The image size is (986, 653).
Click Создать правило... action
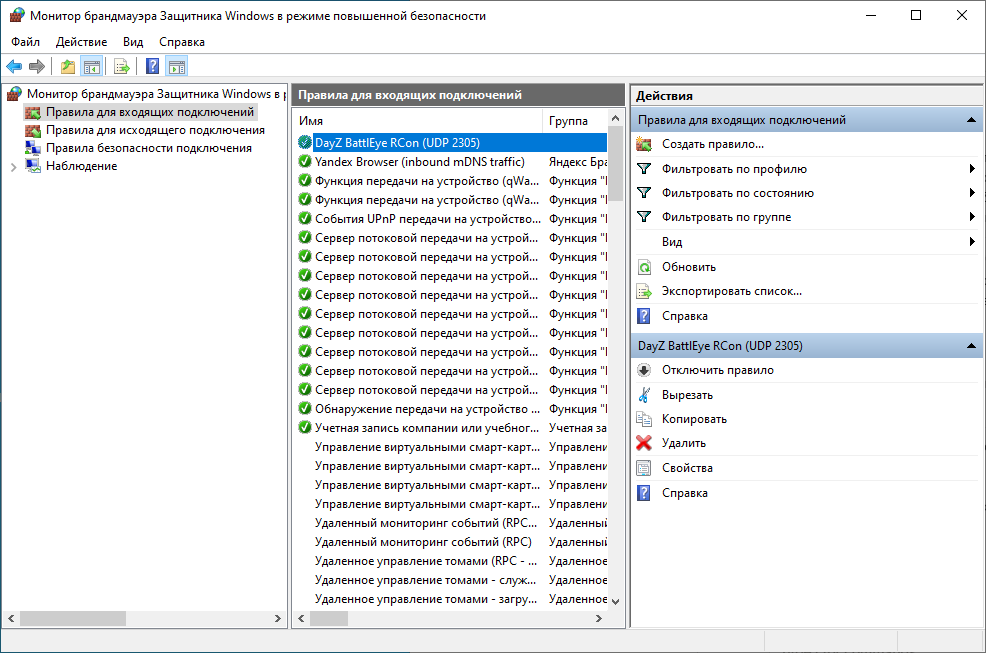pos(712,144)
